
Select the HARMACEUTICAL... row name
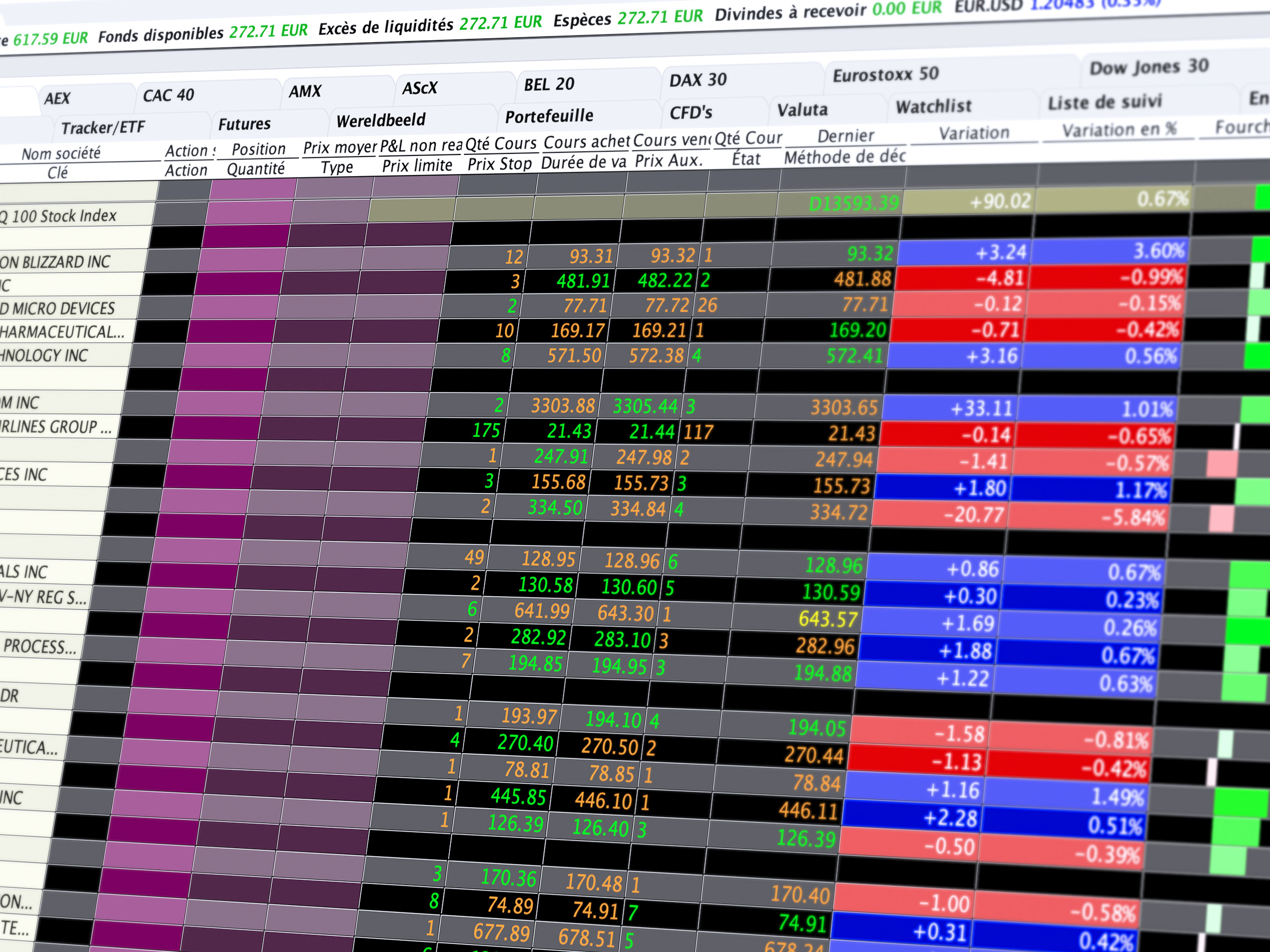click(62, 332)
